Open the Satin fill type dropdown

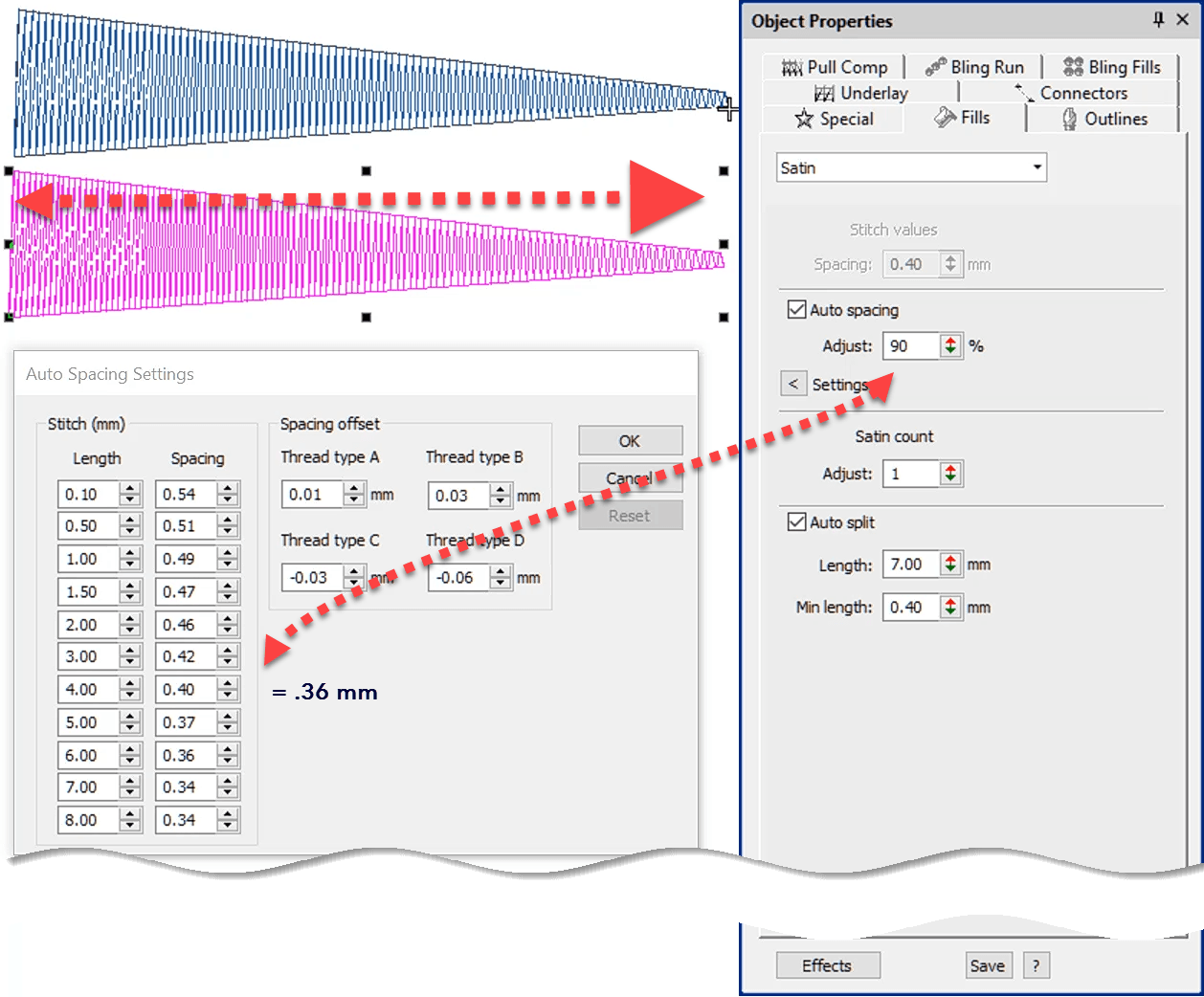pos(1036,166)
